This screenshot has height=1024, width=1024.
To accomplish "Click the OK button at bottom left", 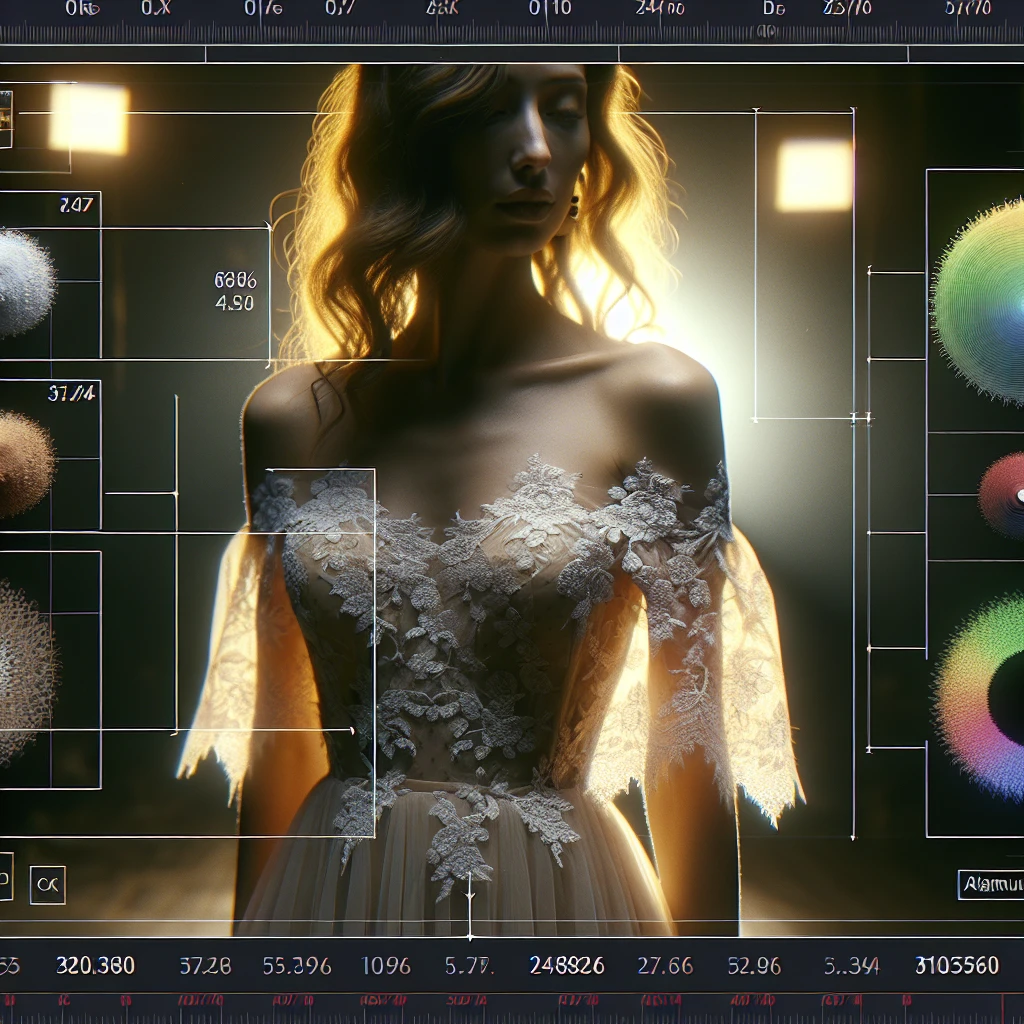I will tap(48, 885).
